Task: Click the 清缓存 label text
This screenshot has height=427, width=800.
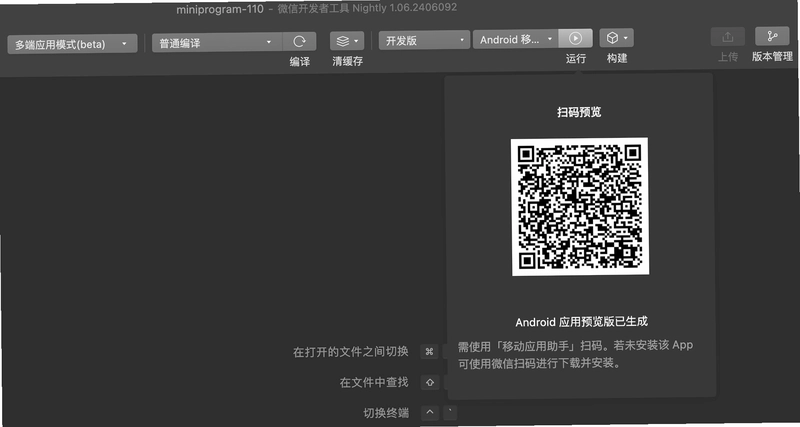Action: click(x=347, y=61)
